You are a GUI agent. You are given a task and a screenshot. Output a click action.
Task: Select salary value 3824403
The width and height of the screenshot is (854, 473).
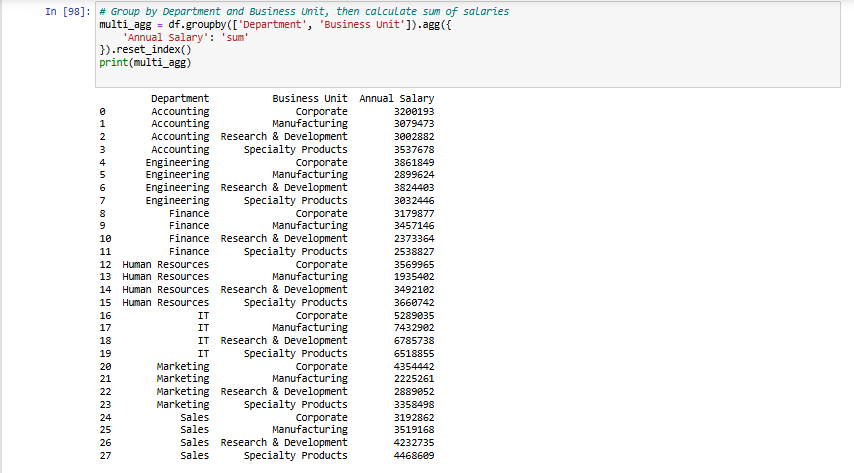click(414, 188)
